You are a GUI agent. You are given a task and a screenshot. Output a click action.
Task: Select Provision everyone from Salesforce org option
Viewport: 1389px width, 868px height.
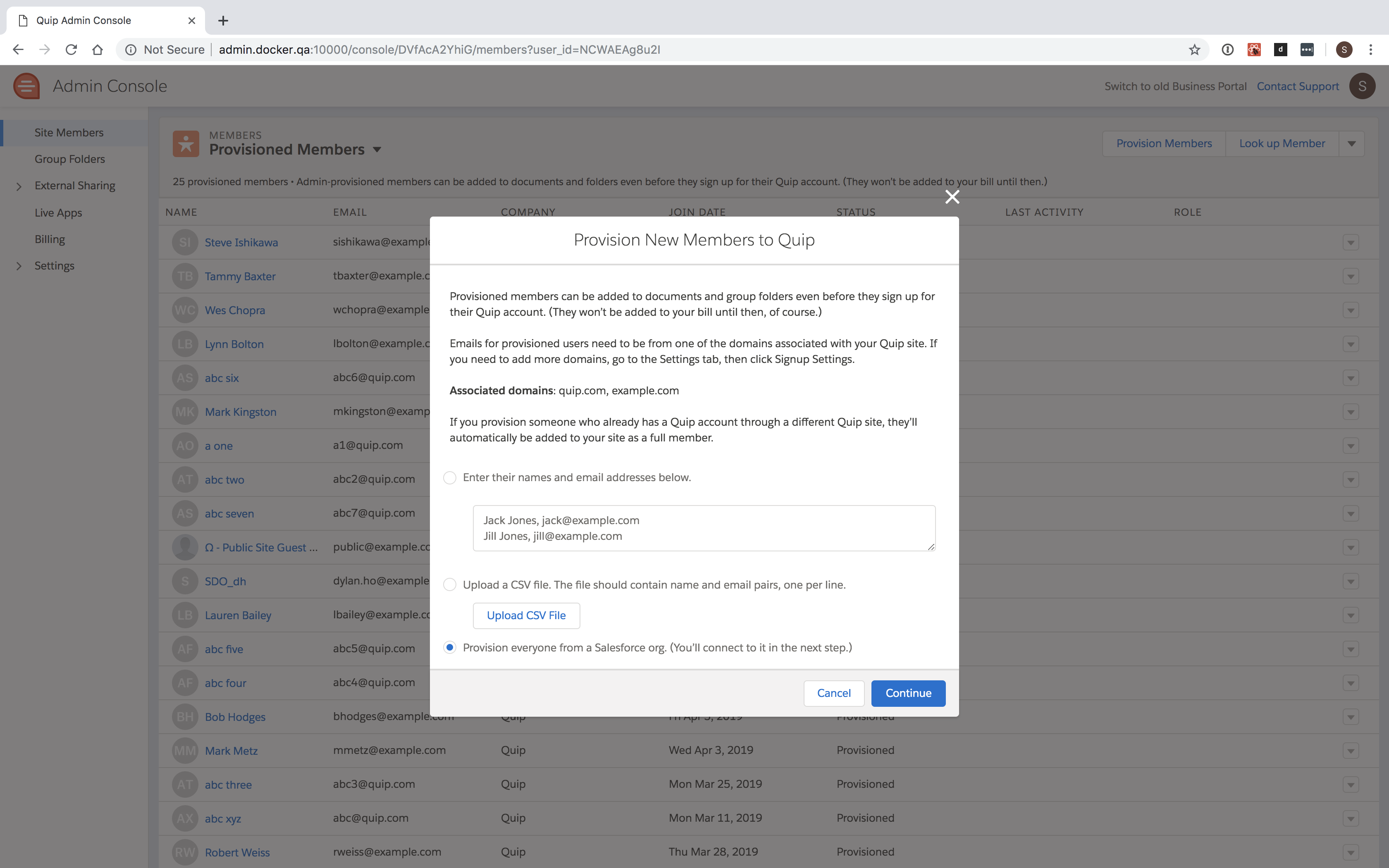tap(450, 648)
